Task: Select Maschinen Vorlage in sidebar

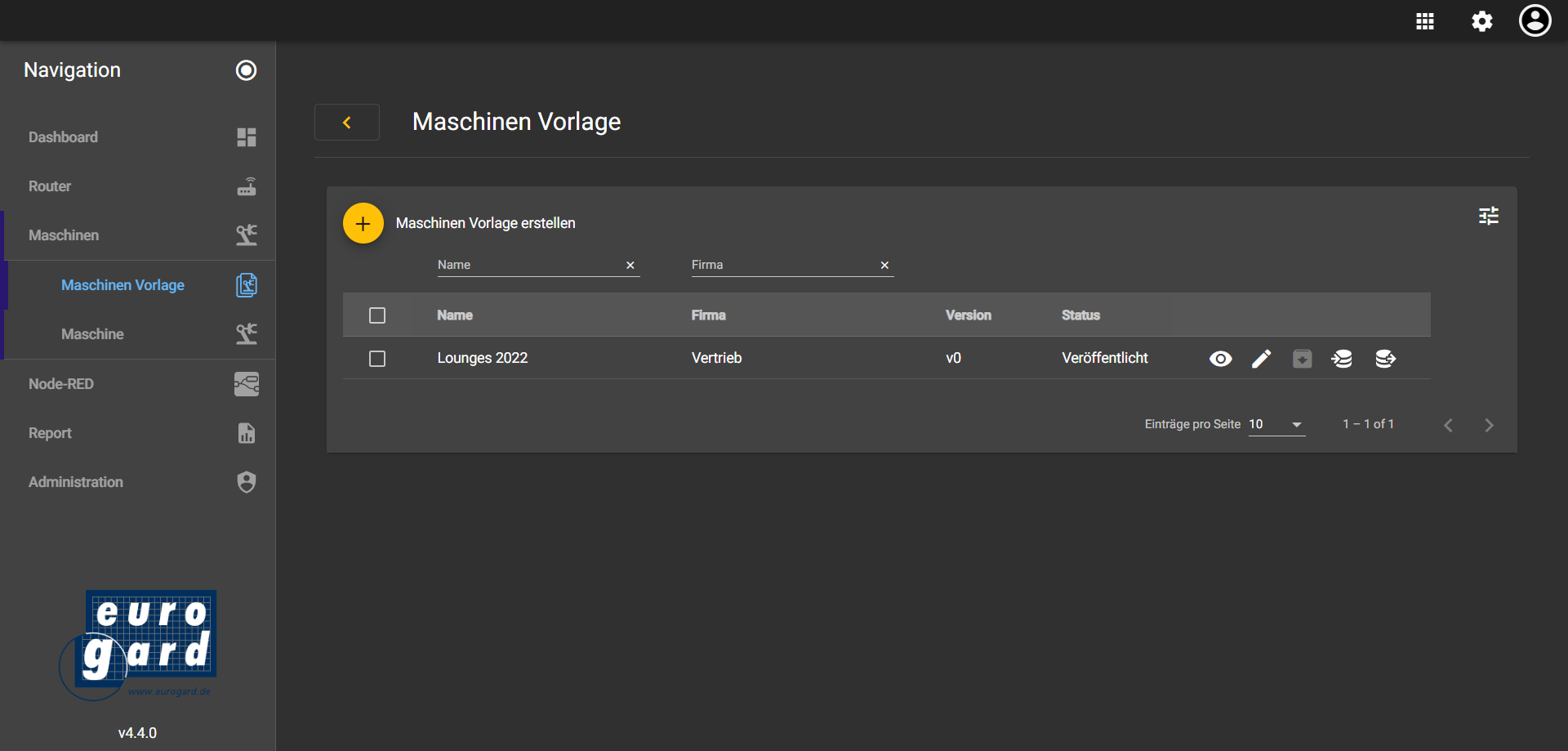Action: click(x=123, y=285)
